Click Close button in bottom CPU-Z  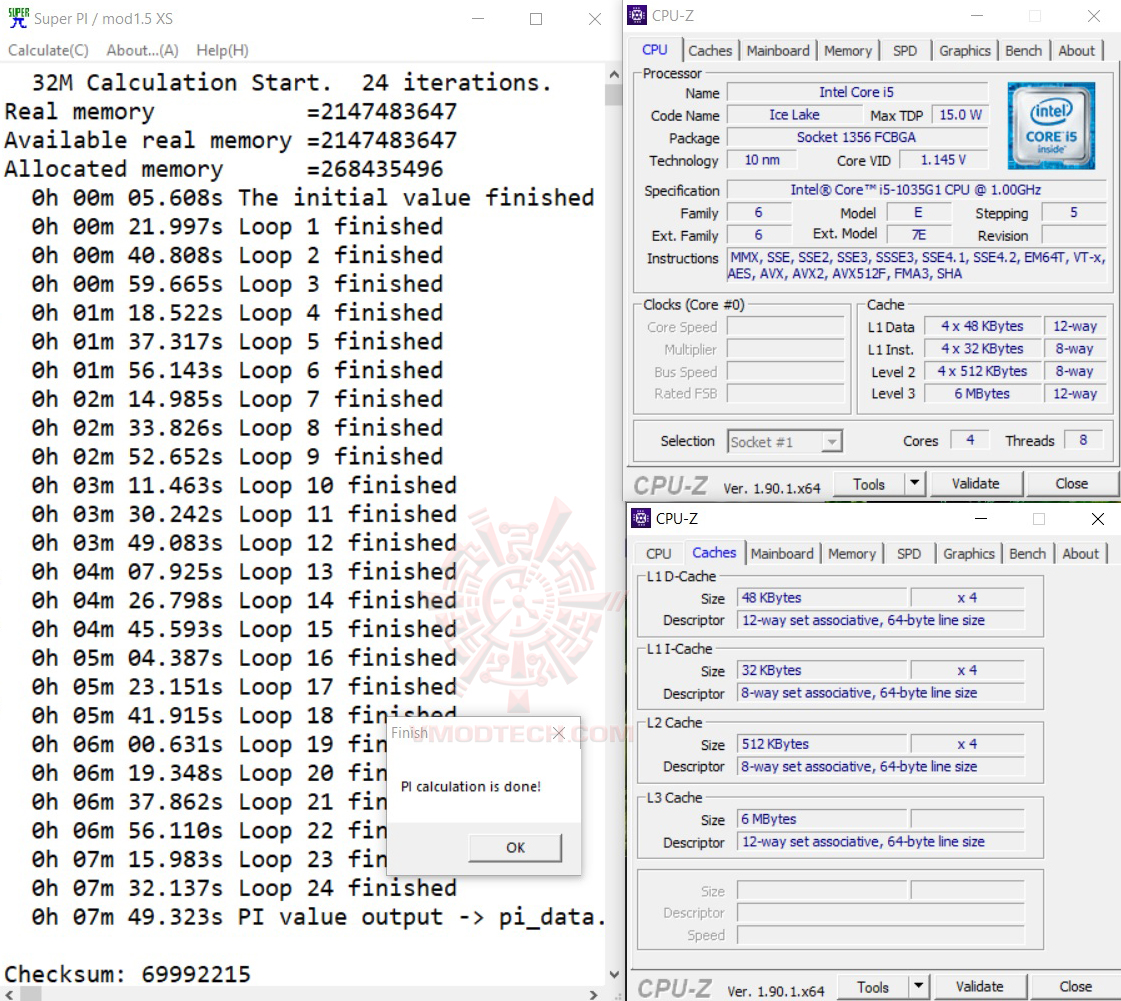[x=1075, y=987]
